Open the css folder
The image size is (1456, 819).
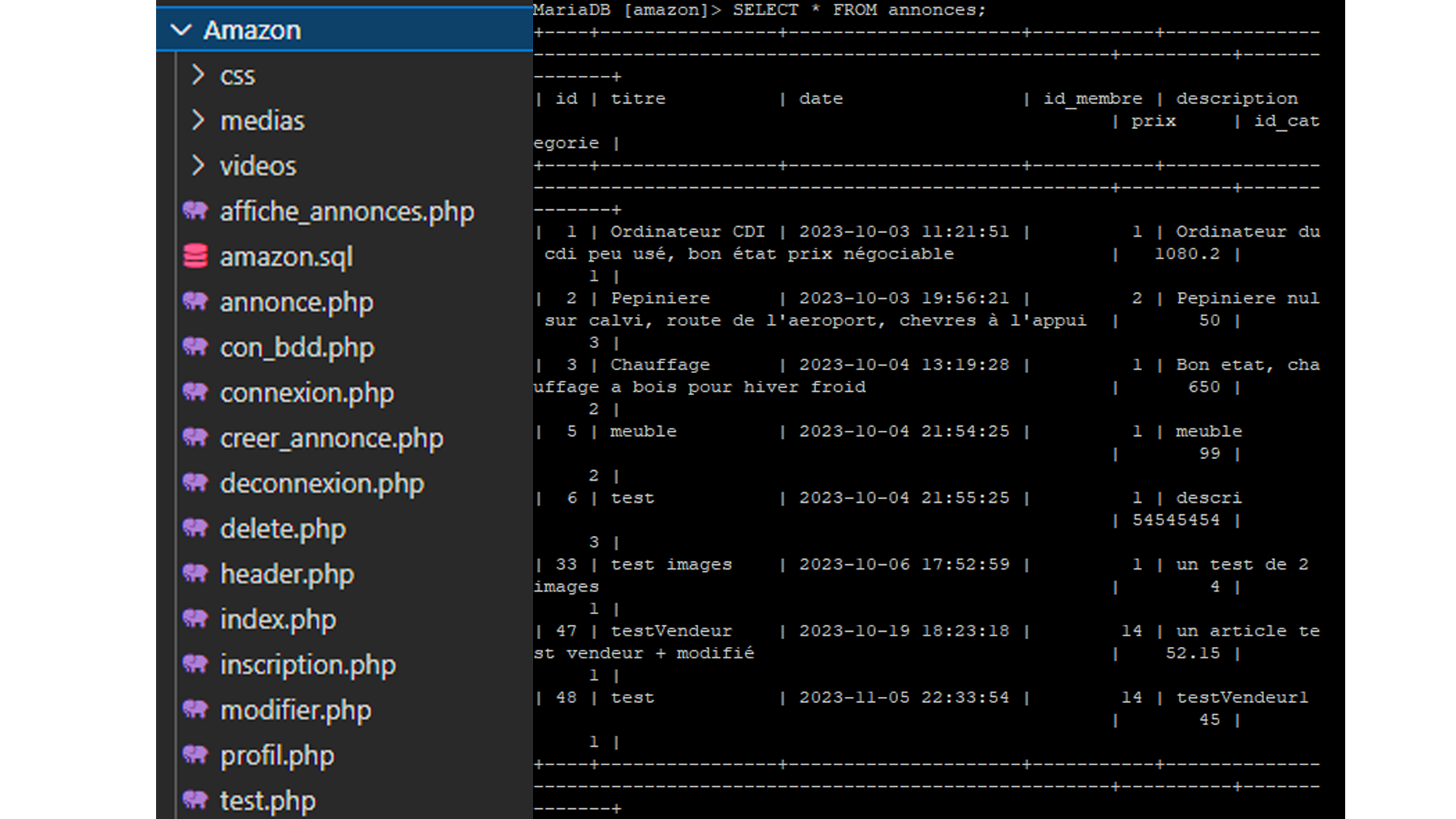tap(237, 76)
